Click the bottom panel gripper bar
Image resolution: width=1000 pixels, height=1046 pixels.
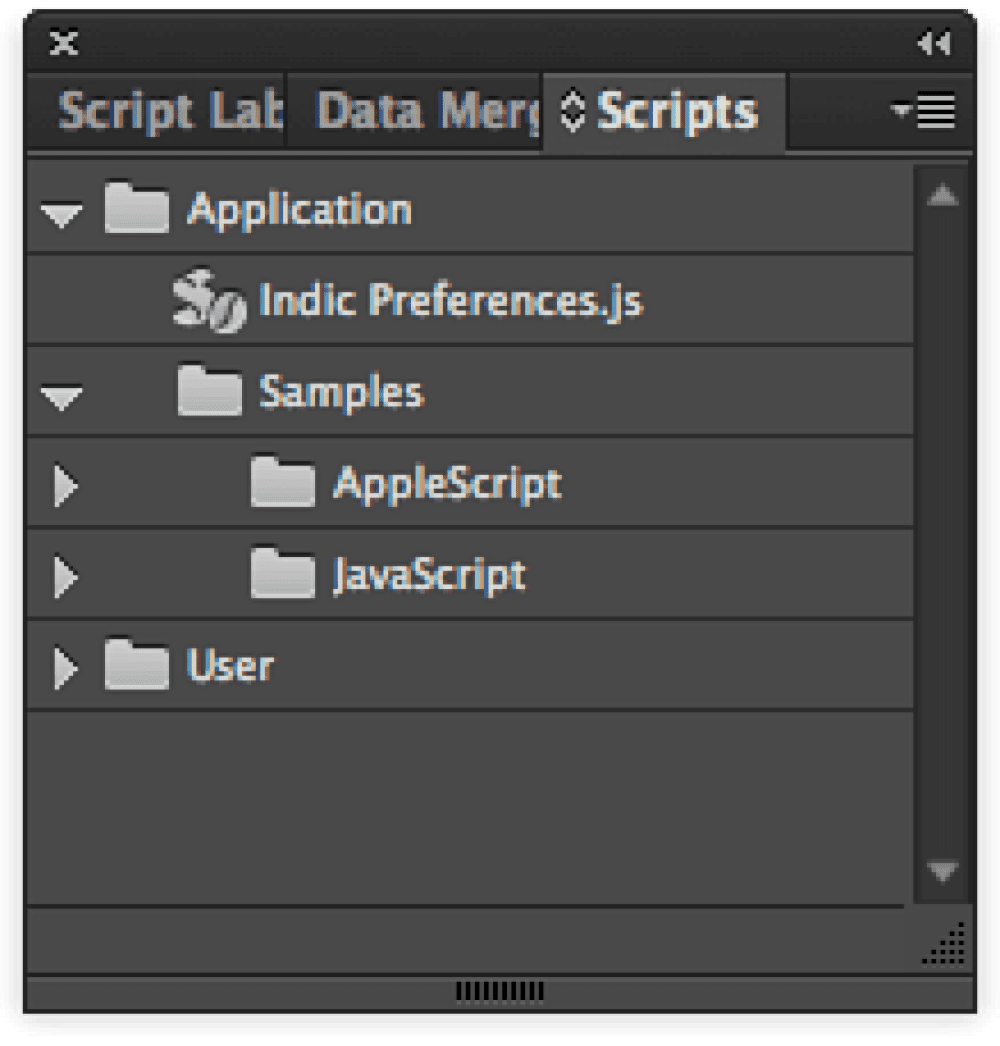pyautogui.click(x=500, y=991)
